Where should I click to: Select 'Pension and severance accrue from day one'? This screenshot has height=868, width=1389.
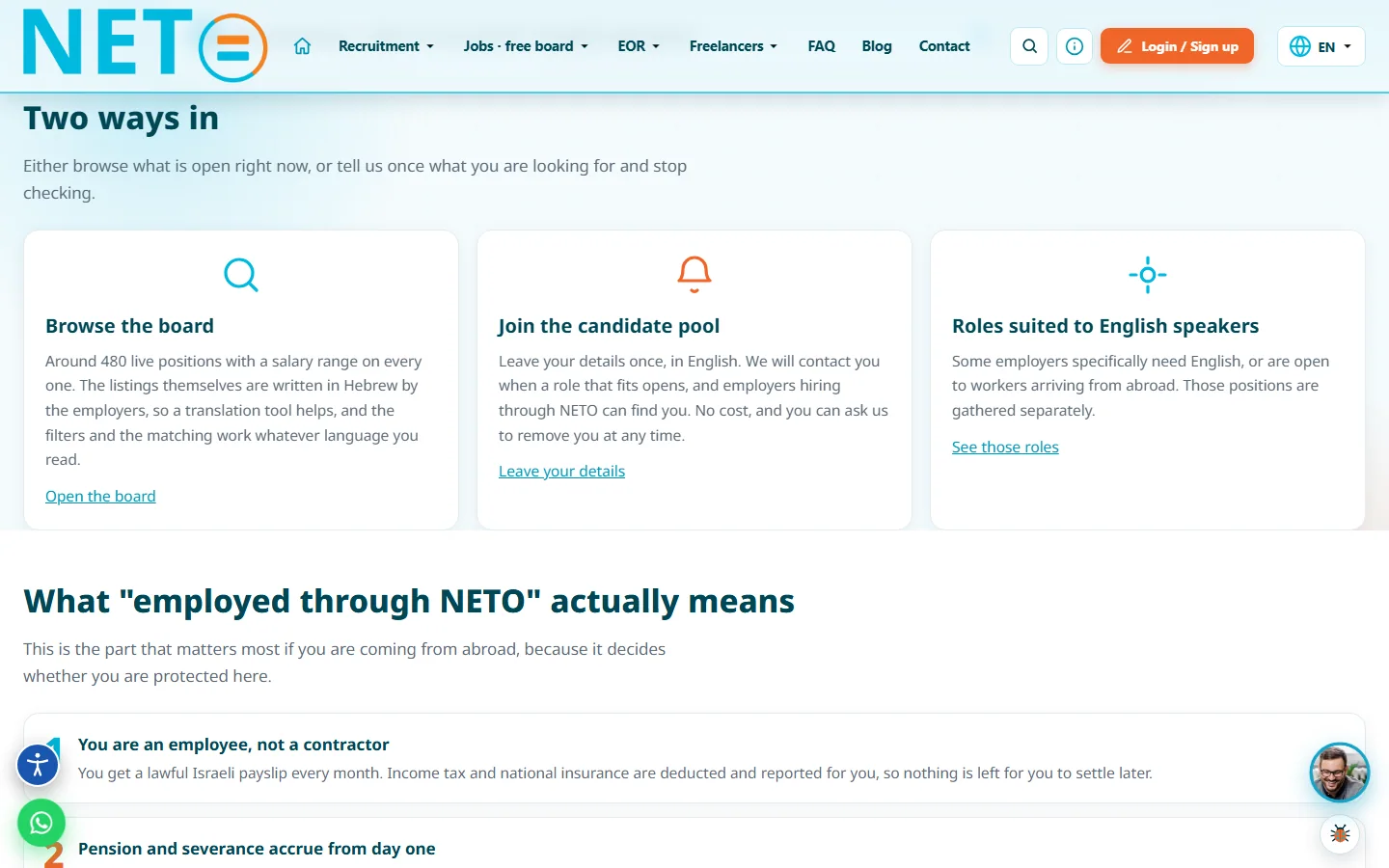pos(257,849)
